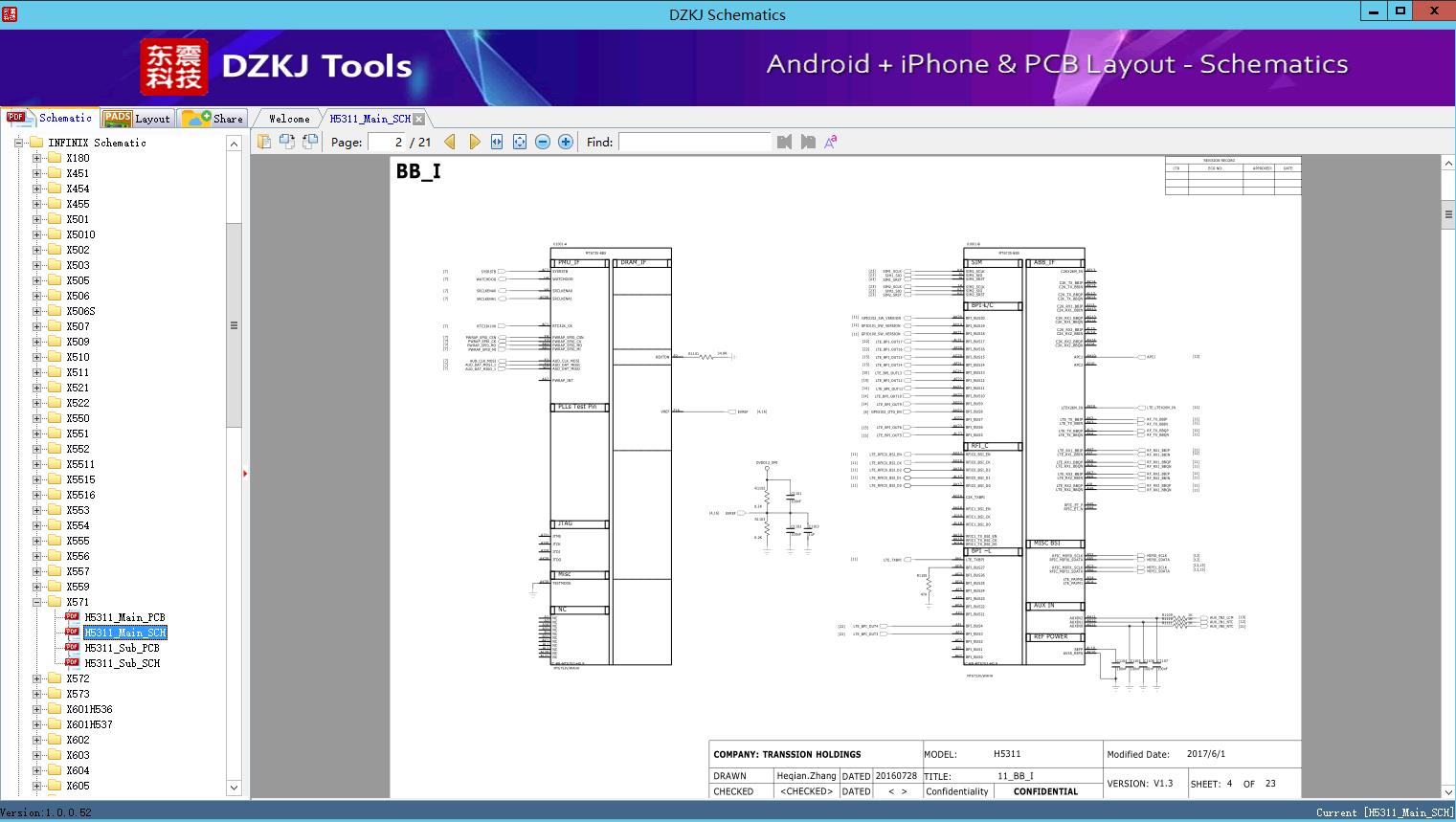
Task: Go to the next page
Action: [x=474, y=142]
